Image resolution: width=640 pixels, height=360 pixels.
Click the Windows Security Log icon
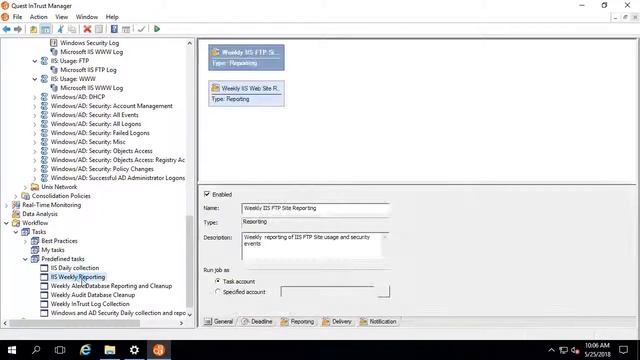pos(53,42)
